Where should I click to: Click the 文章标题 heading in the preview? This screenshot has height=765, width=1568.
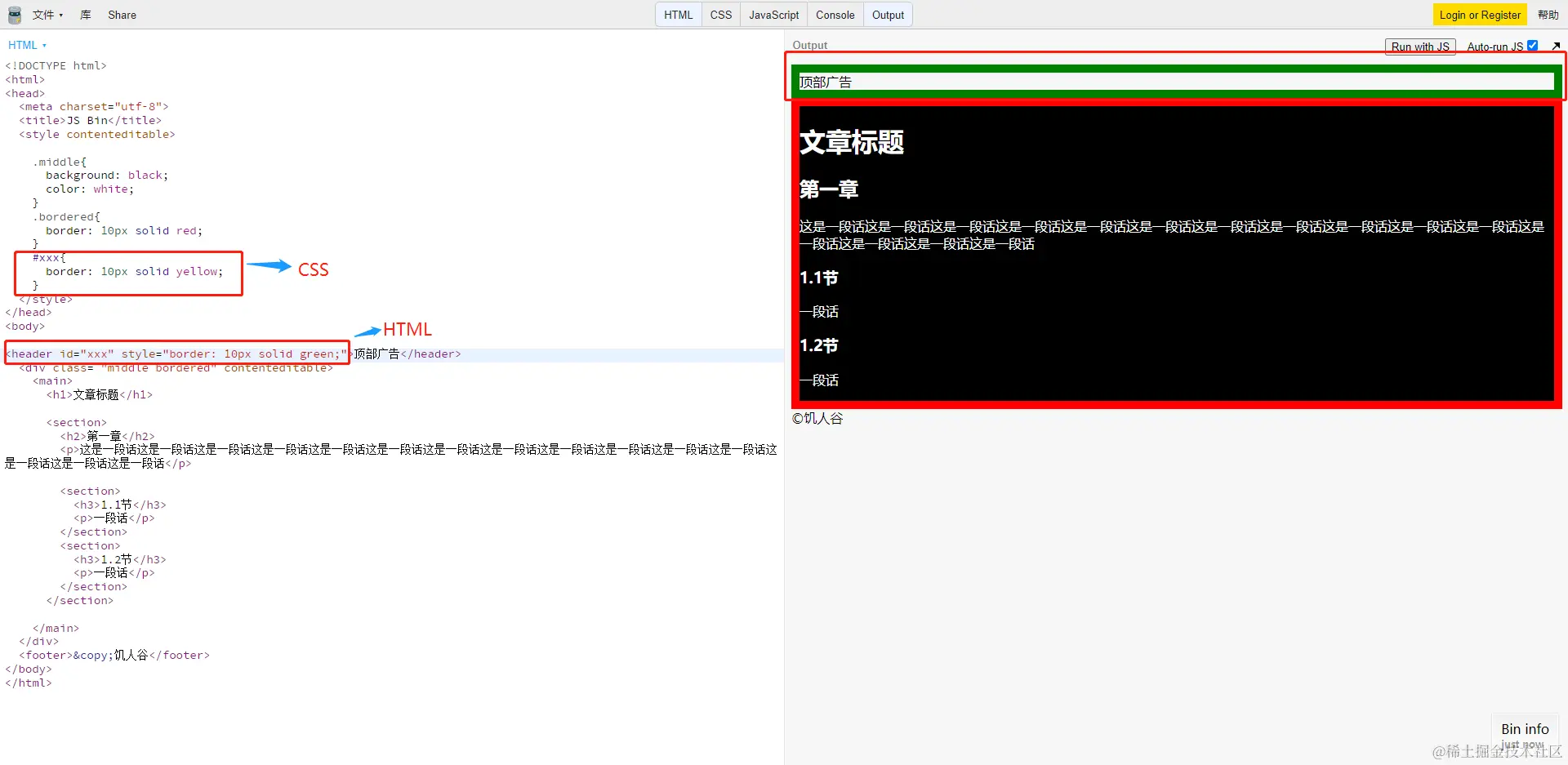(x=851, y=142)
